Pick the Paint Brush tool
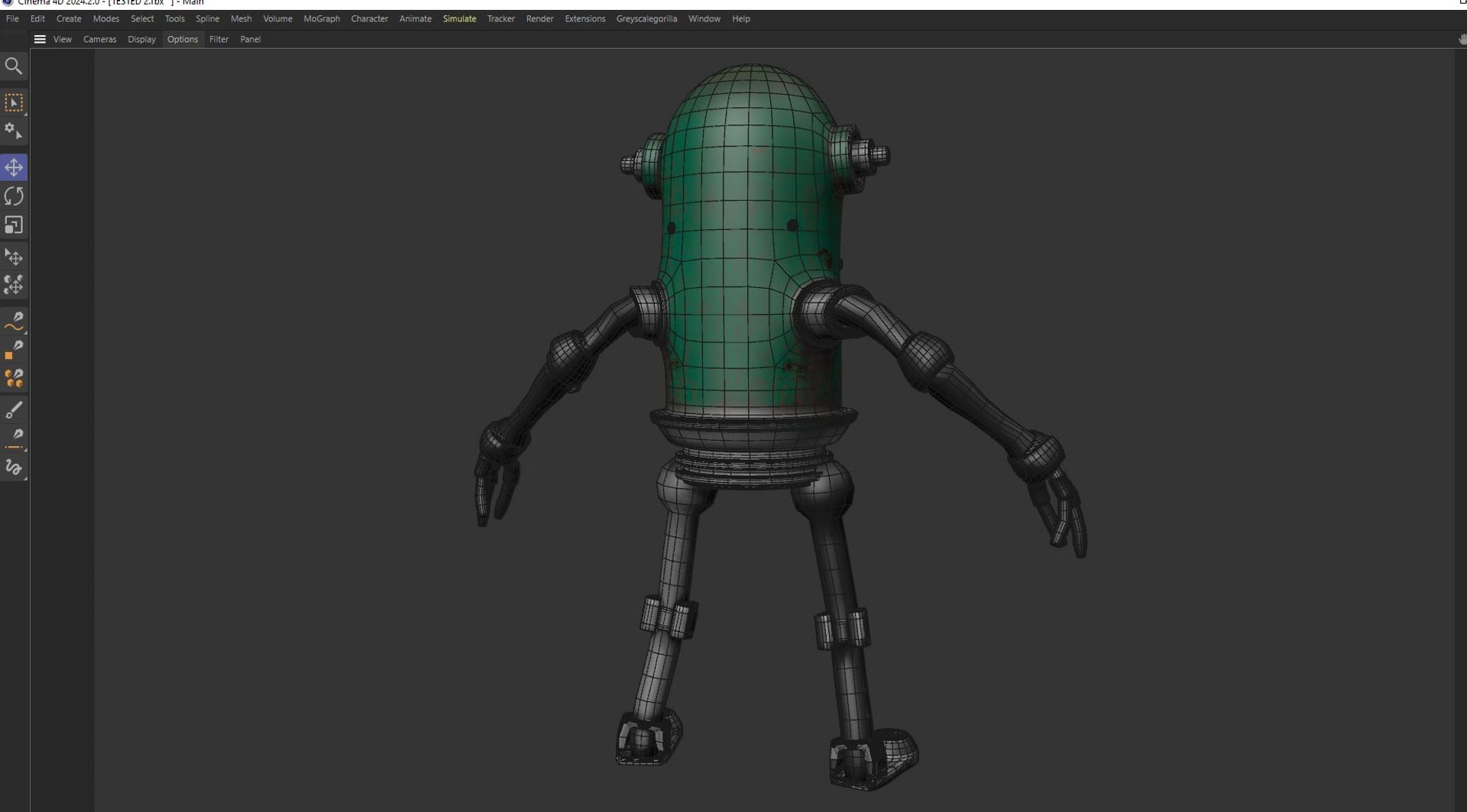Image resolution: width=1467 pixels, height=812 pixels. [14, 410]
